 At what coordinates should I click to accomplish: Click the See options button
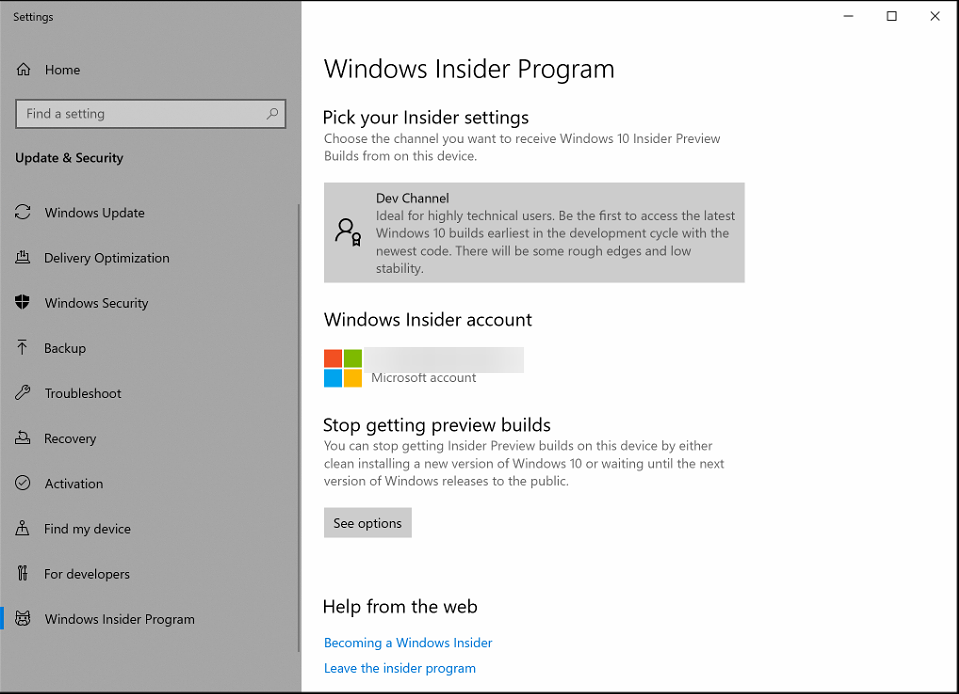pos(368,523)
